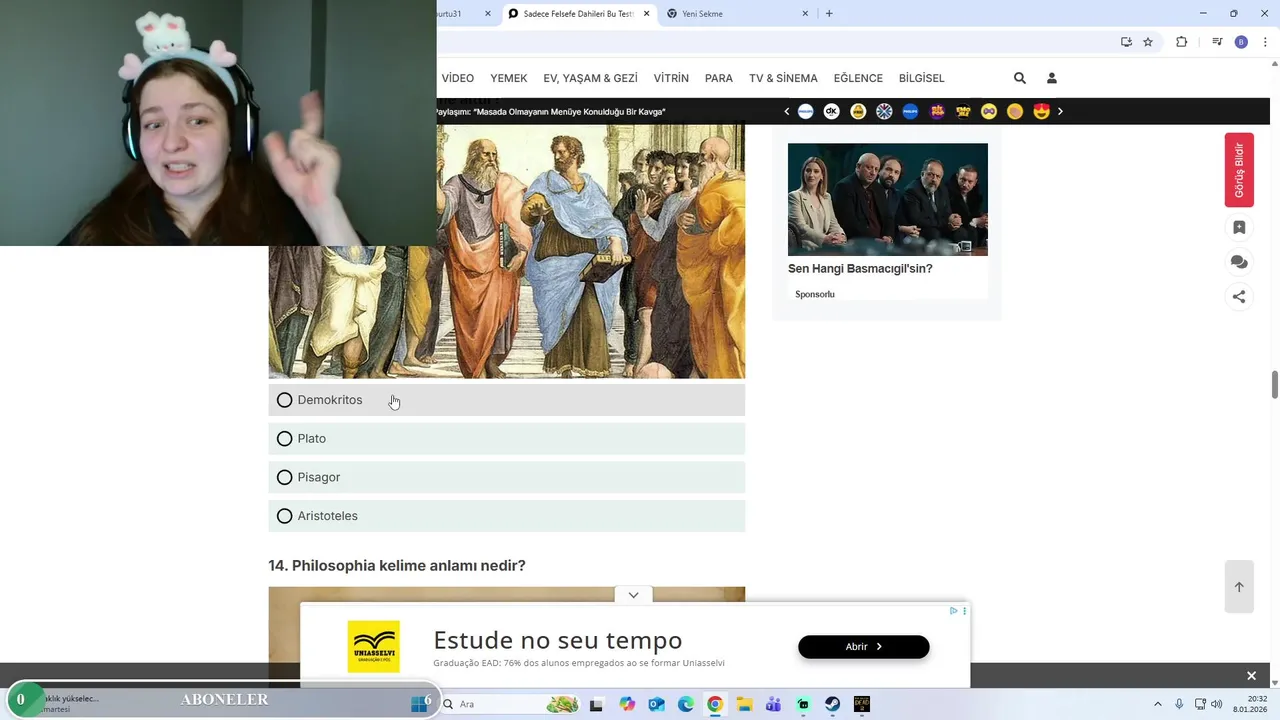This screenshot has height=720, width=1280.
Task: Open the EĞLENCE menu item
Action: [x=858, y=78]
